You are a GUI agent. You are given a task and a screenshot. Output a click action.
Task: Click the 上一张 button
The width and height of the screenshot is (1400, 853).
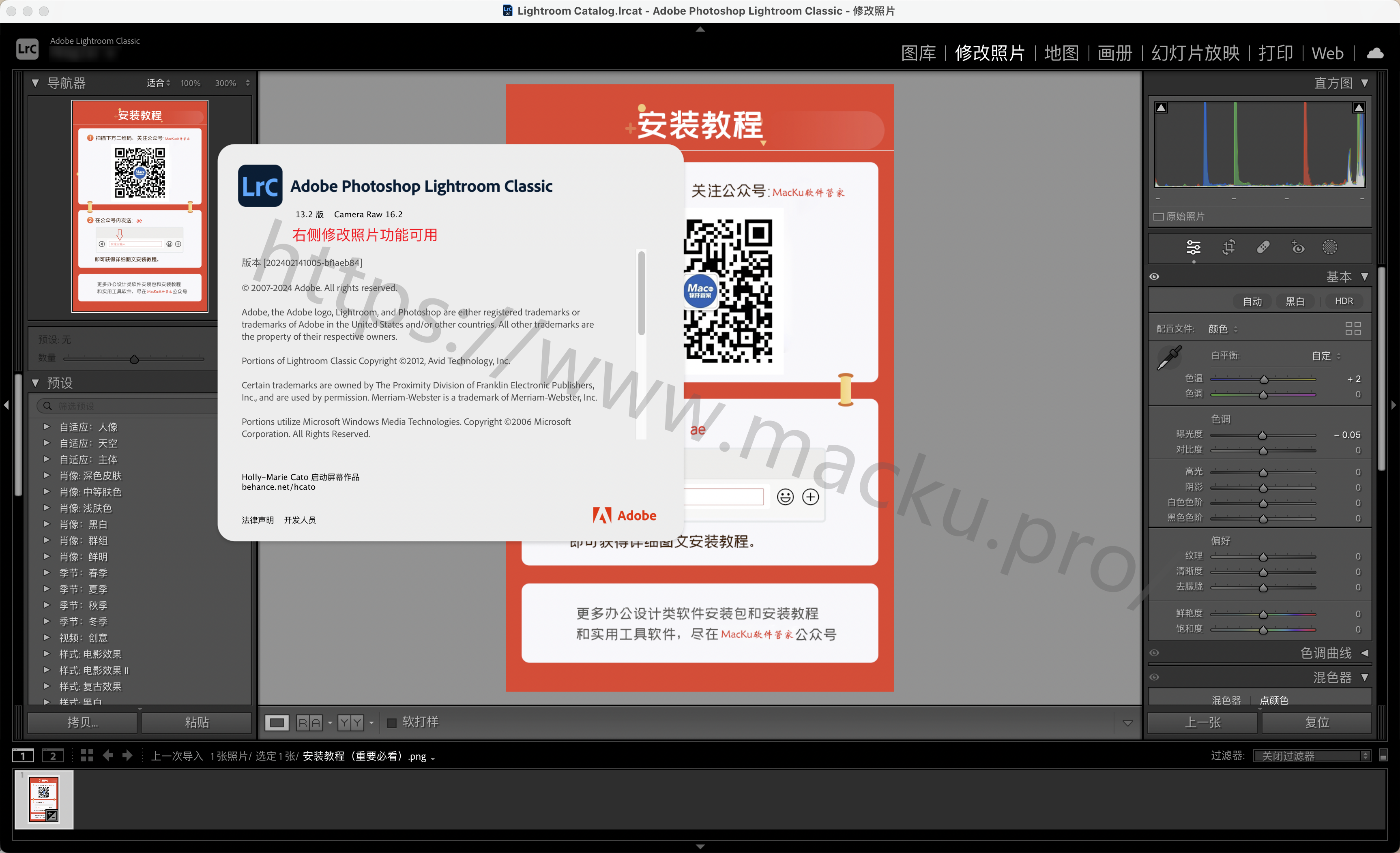point(1202,722)
